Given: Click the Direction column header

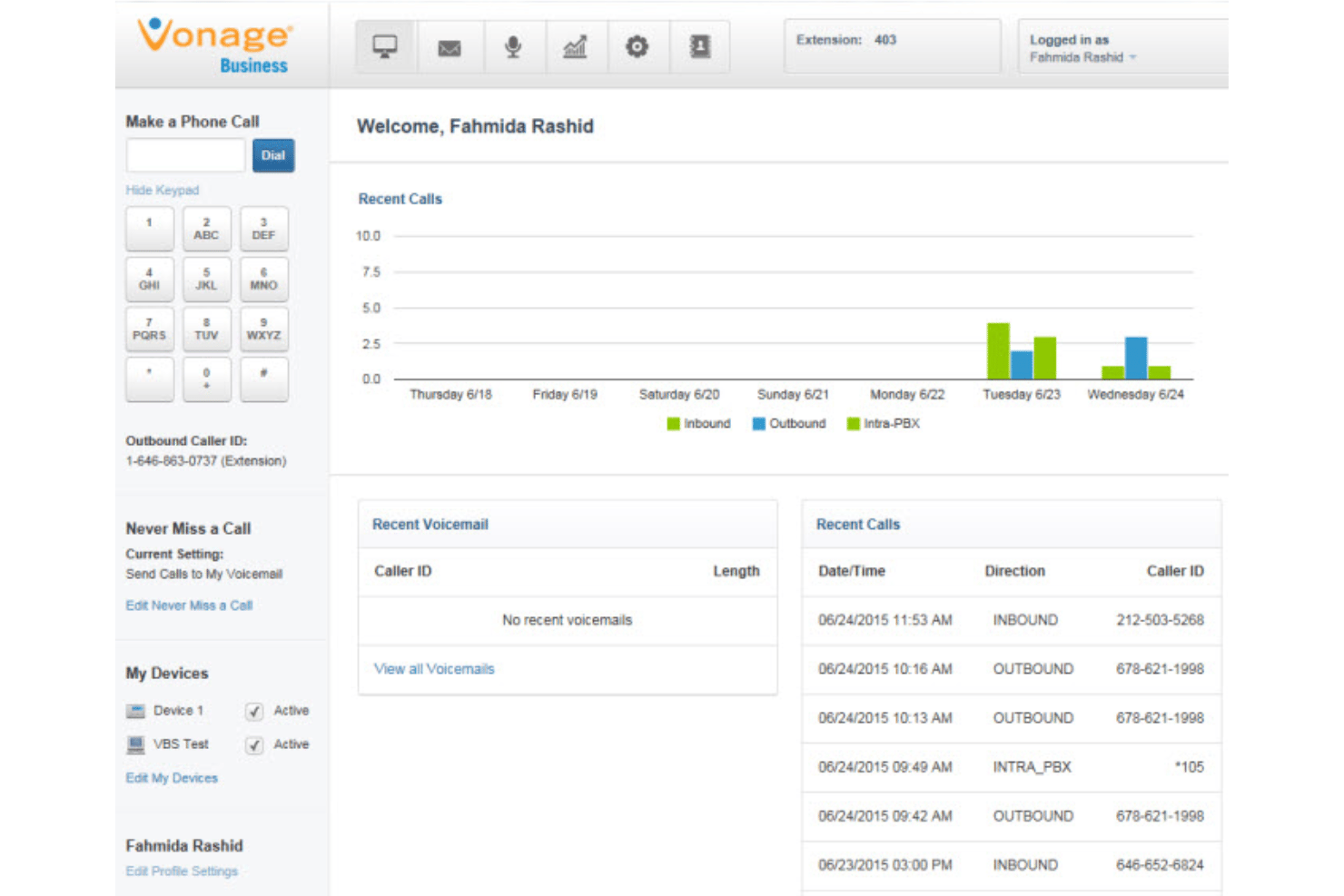Looking at the screenshot, I should point(1015,571).
